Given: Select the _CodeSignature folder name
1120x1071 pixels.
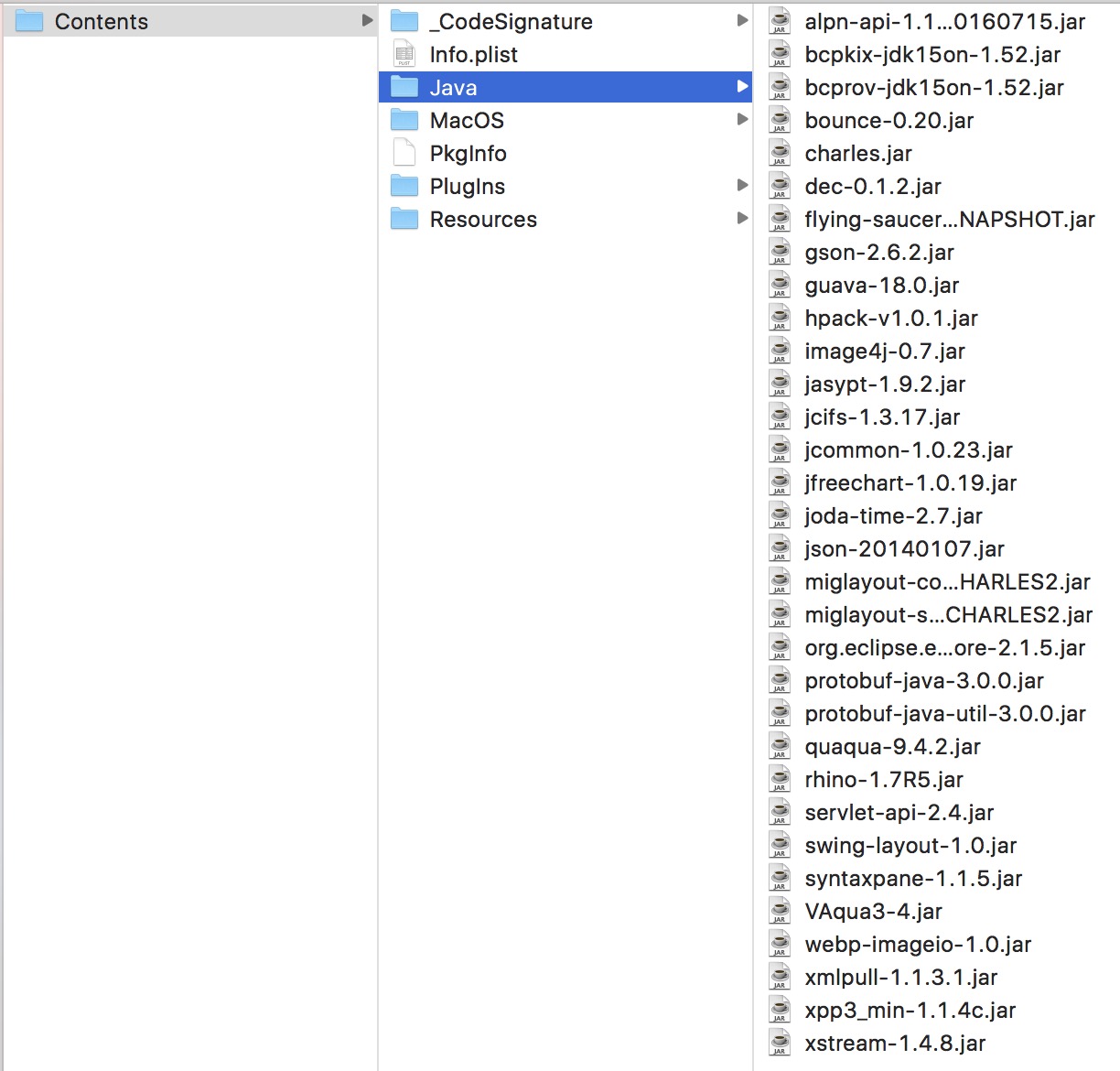Looking at the screenshot, I should click(512, 22).
